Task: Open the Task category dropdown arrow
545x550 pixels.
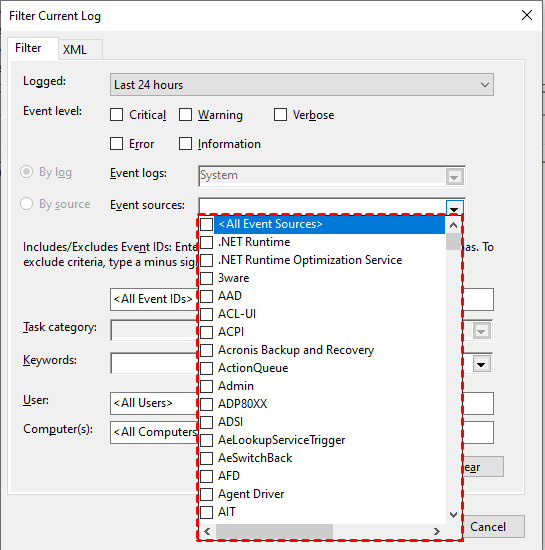Action: [x=481, y=331]
